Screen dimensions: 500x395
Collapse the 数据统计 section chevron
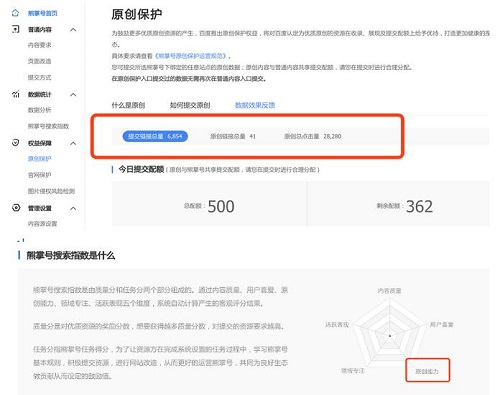(x=73, y=95)
